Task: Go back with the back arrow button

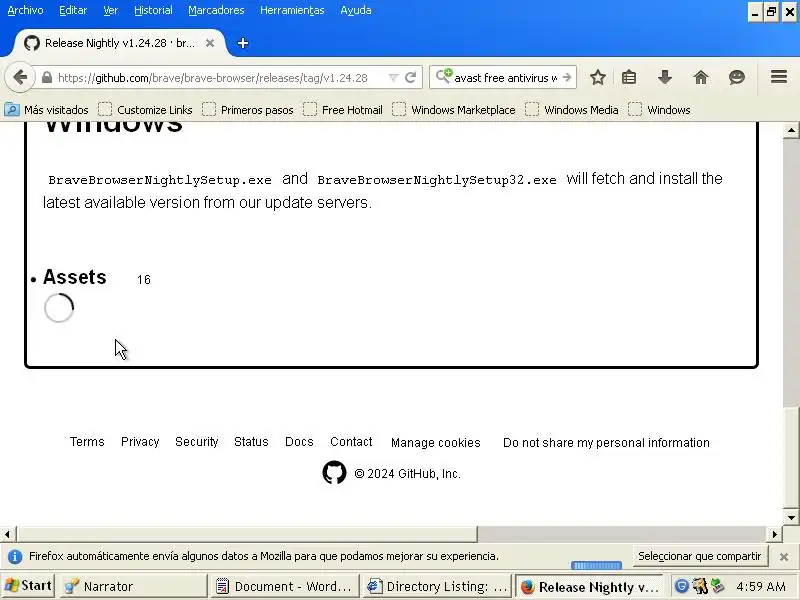Action: click(20, 78)
